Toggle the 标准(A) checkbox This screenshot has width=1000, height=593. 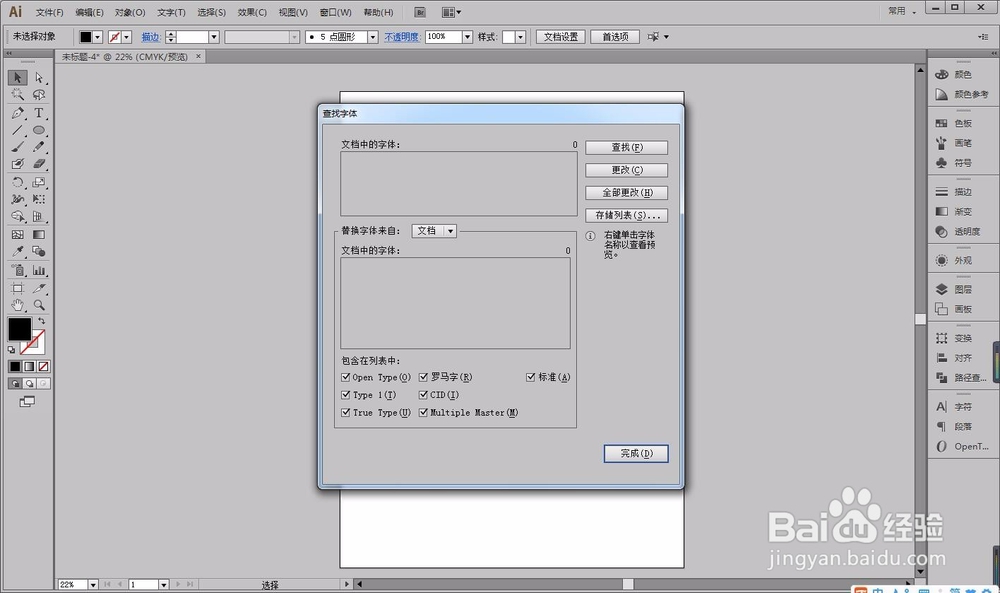pyautogui.click(x=531, y=377)
